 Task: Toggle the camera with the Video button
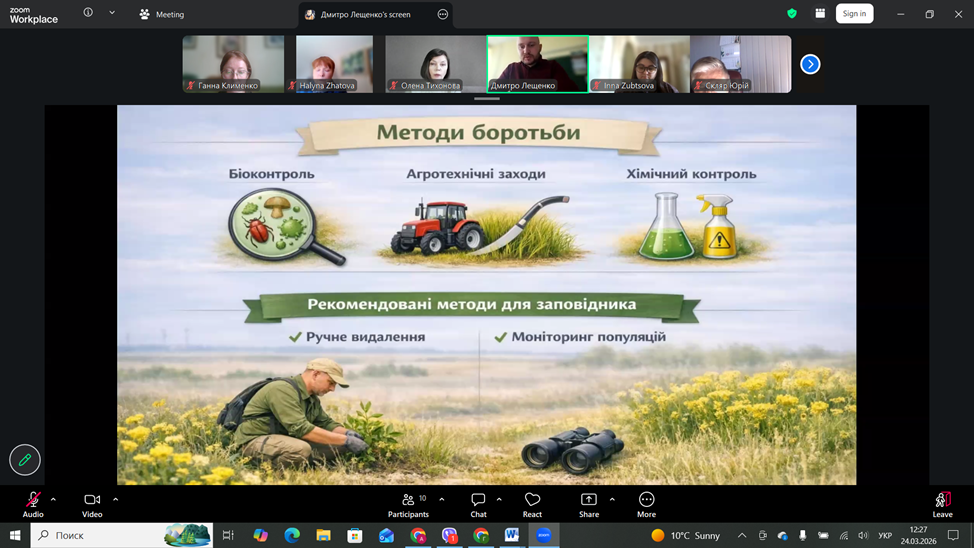point(92,503)
